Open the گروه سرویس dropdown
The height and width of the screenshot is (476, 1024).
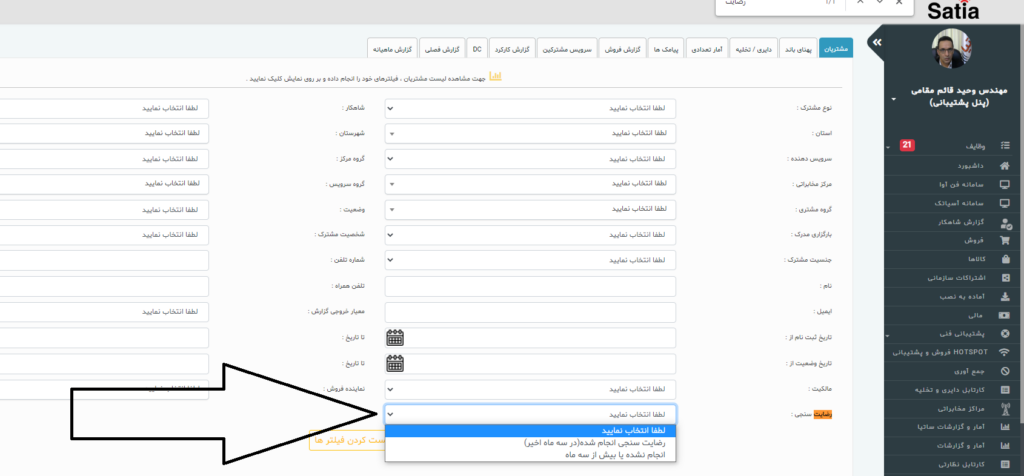[x=104, y=184]
